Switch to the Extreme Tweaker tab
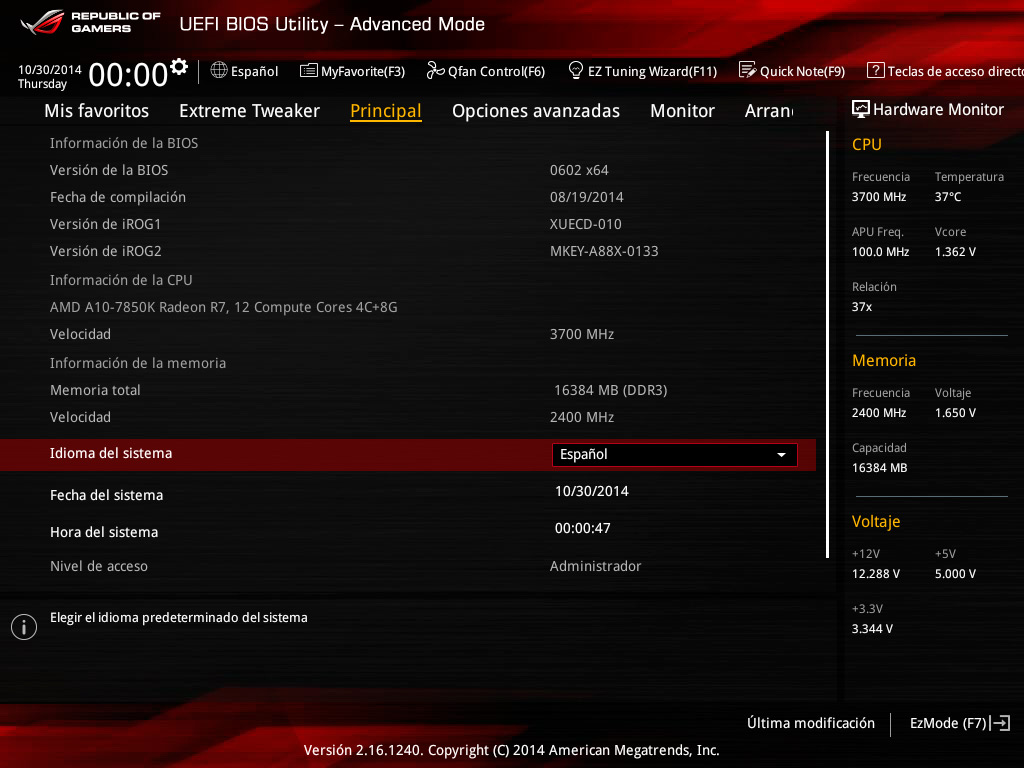Image resolution: width=1024 pixels, height=768 pixels. (249, 111)
